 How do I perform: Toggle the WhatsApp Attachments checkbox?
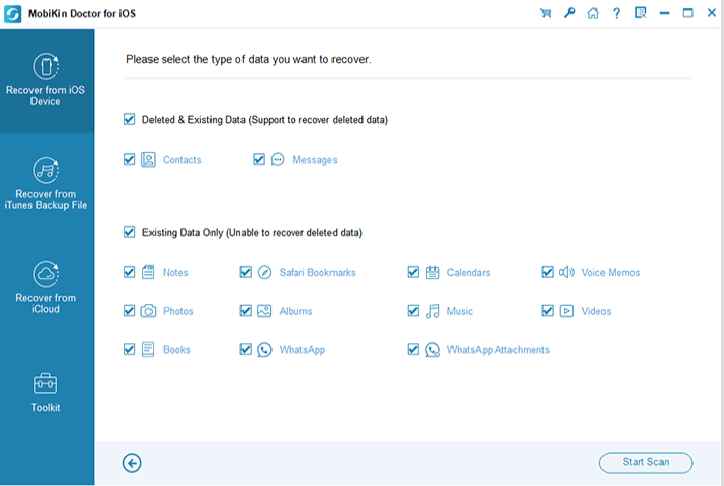pos(413,350)
